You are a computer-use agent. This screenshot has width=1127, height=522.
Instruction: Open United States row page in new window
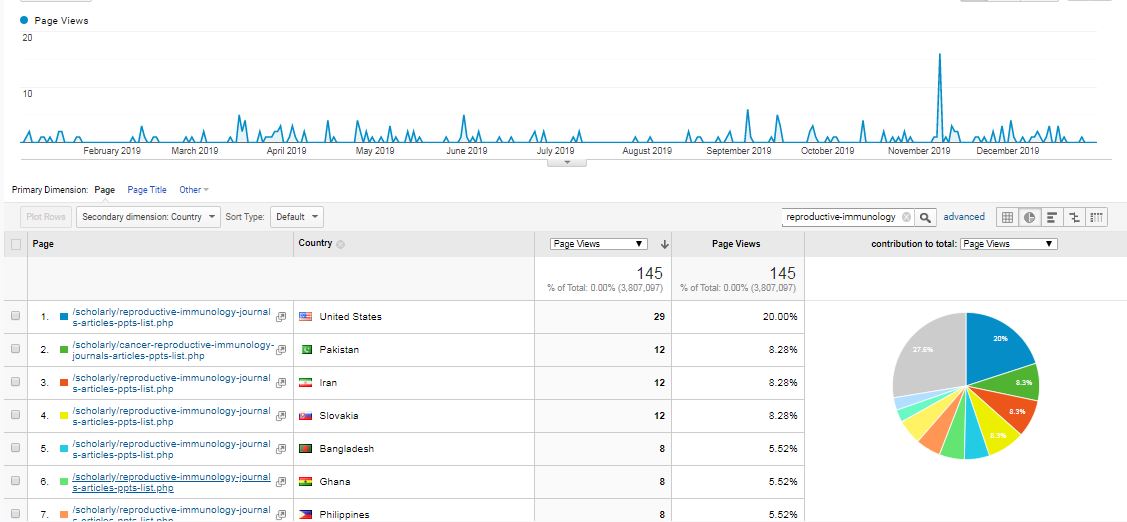tap(281, 317)
